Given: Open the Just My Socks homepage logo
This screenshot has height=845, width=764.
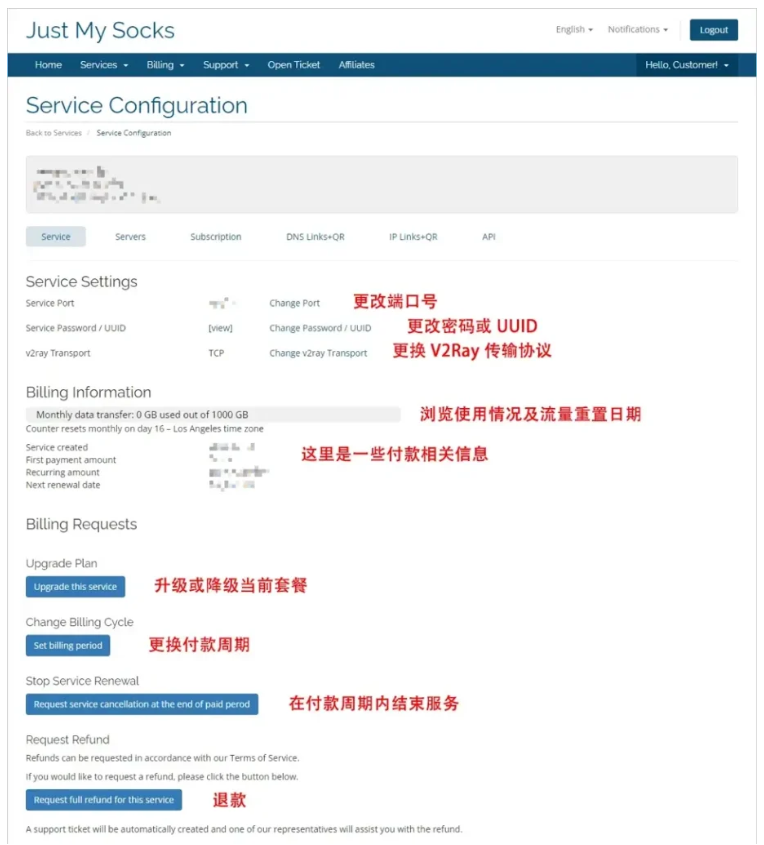Looking at the screenshot, I should pyautogui.click(x=100, y=30).
